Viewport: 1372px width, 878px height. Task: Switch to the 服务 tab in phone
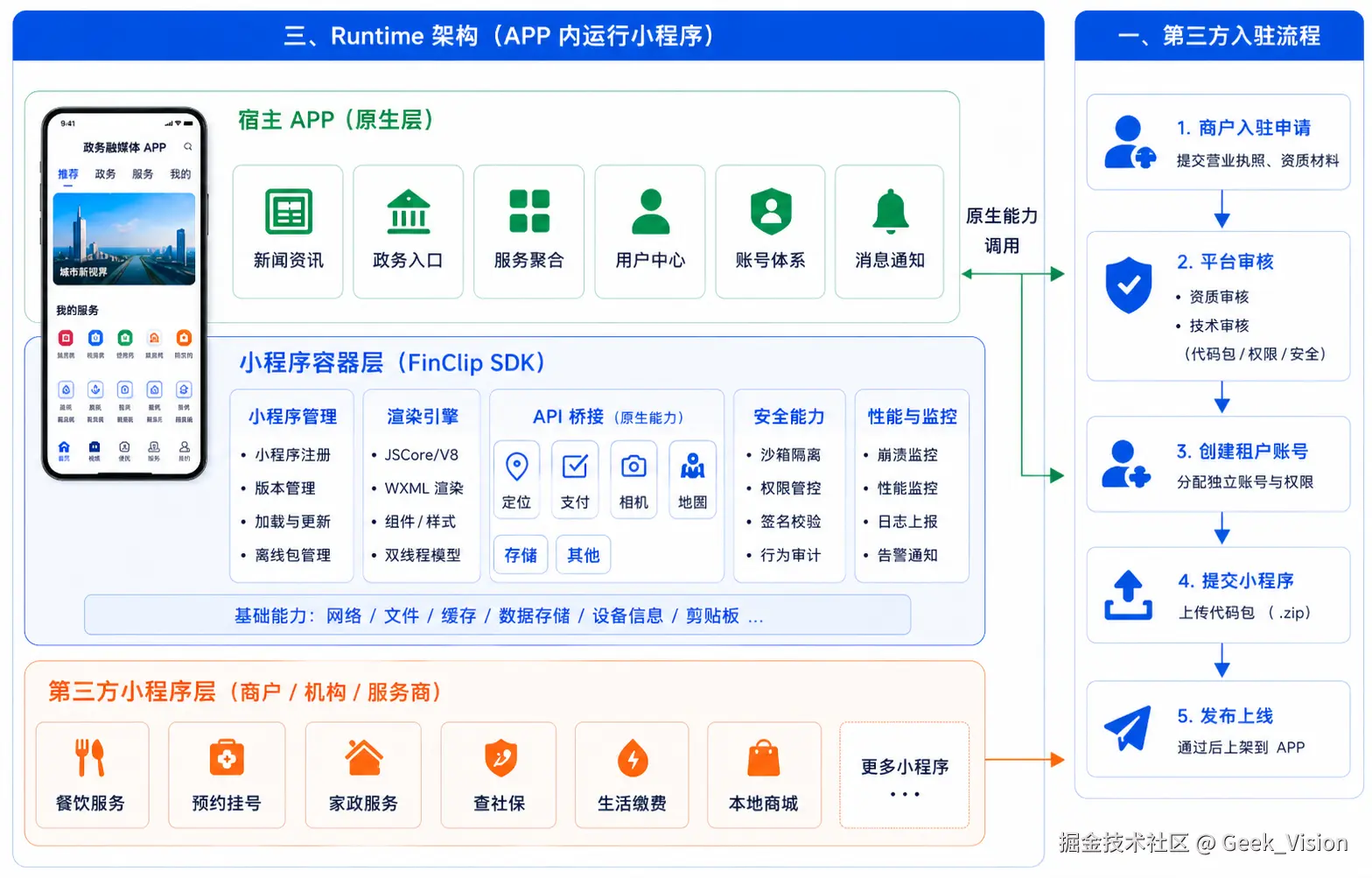pyautogui.click(x=143, y=174)
